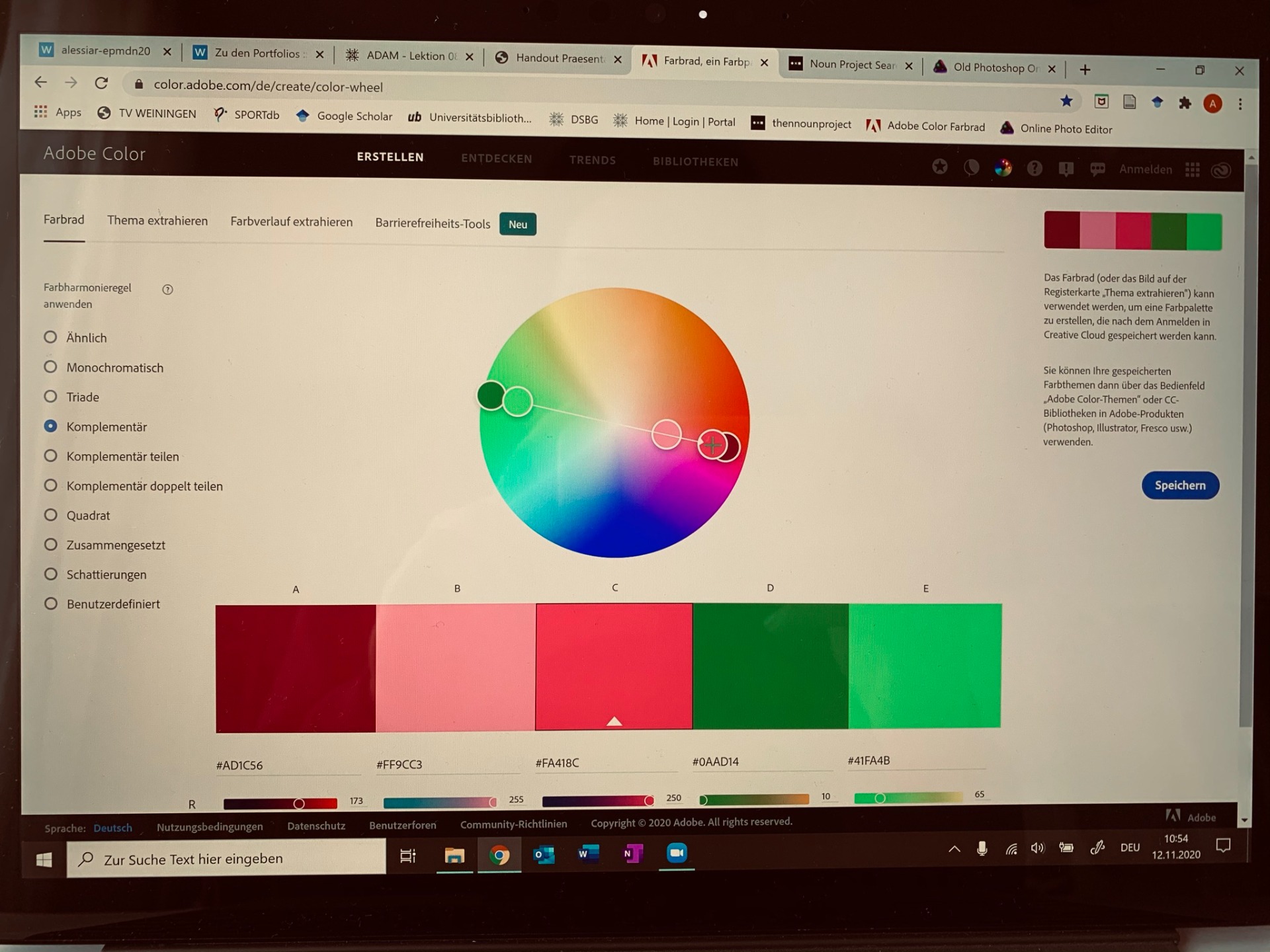Open the Datenschutz footer link
This screenshot has height=952, width=1270.
[x=316, y=826]
